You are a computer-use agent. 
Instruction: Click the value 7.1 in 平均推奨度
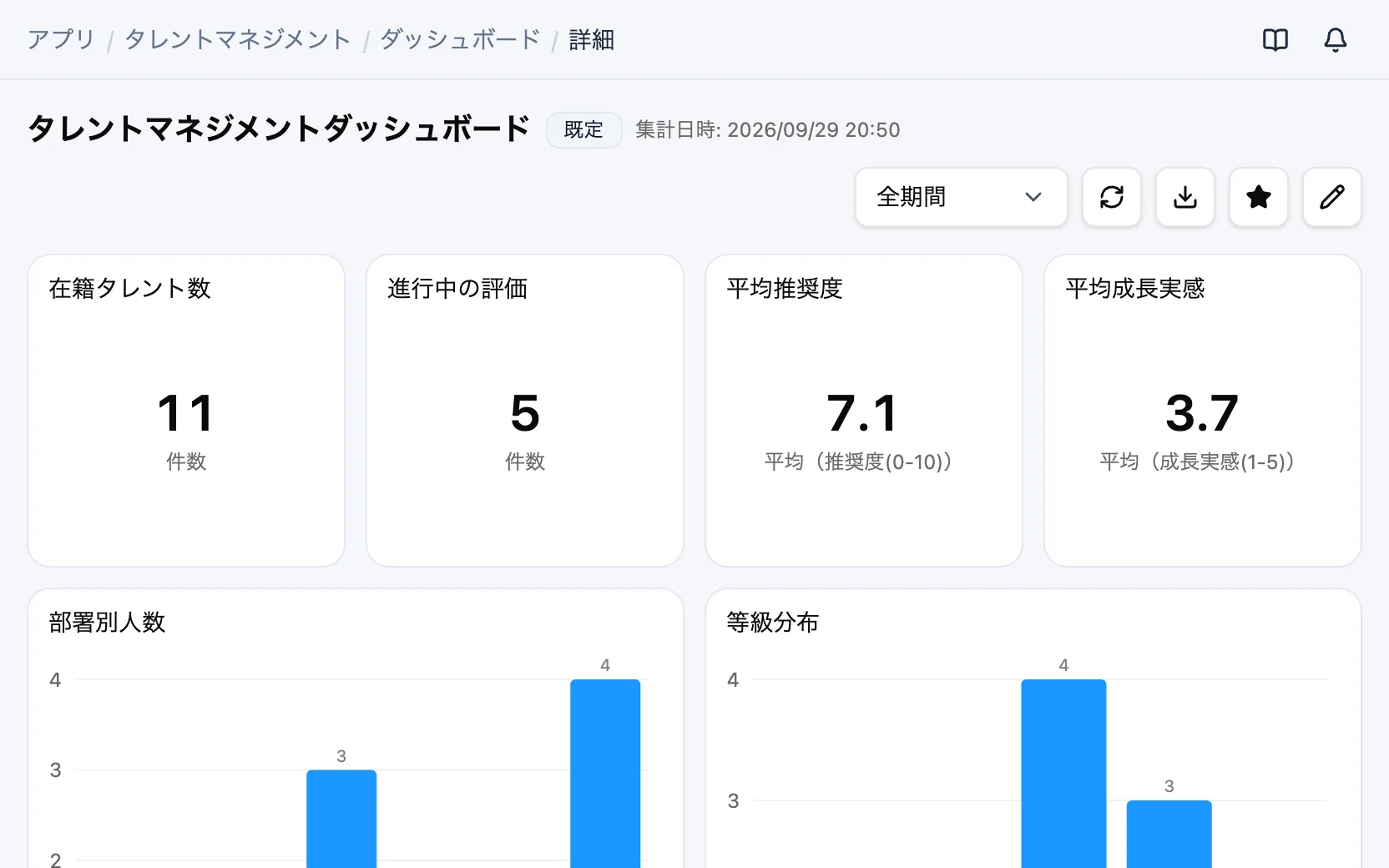[863, 413]
